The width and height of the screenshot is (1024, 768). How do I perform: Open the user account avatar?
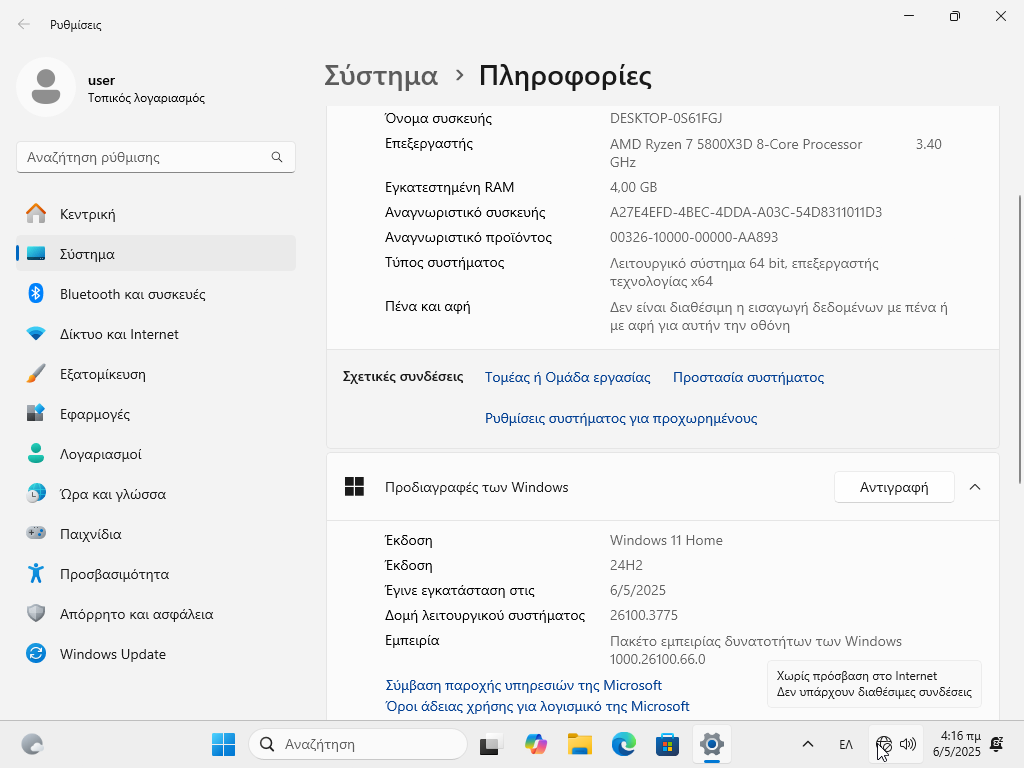(46, 87)
